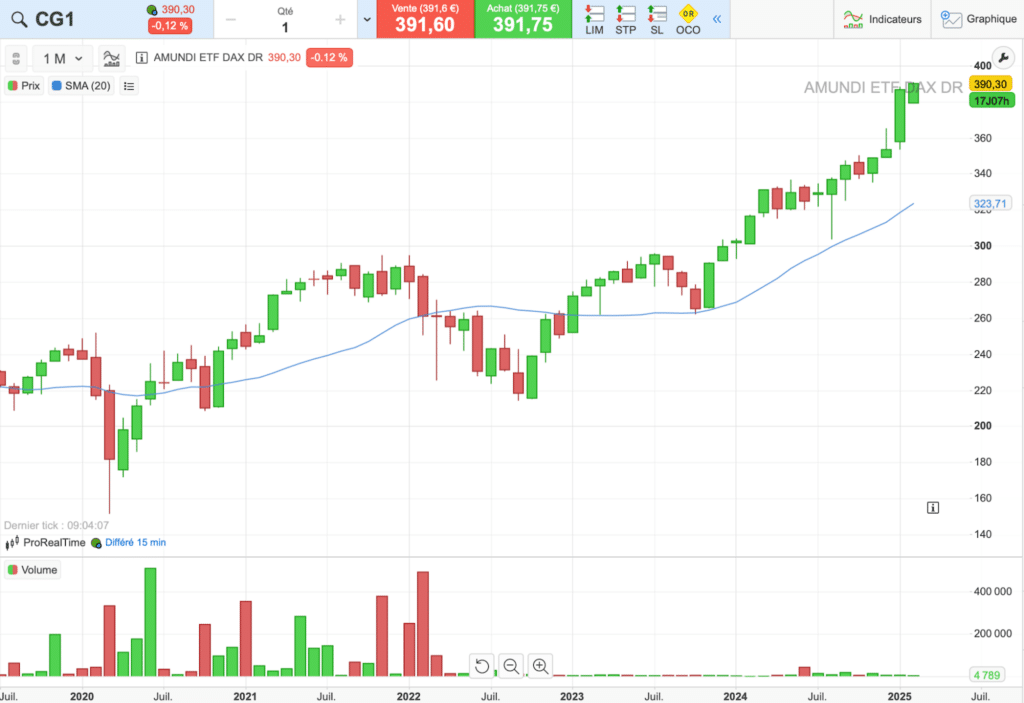Click the green 17J07h countdown label

(x=992, y=101)
